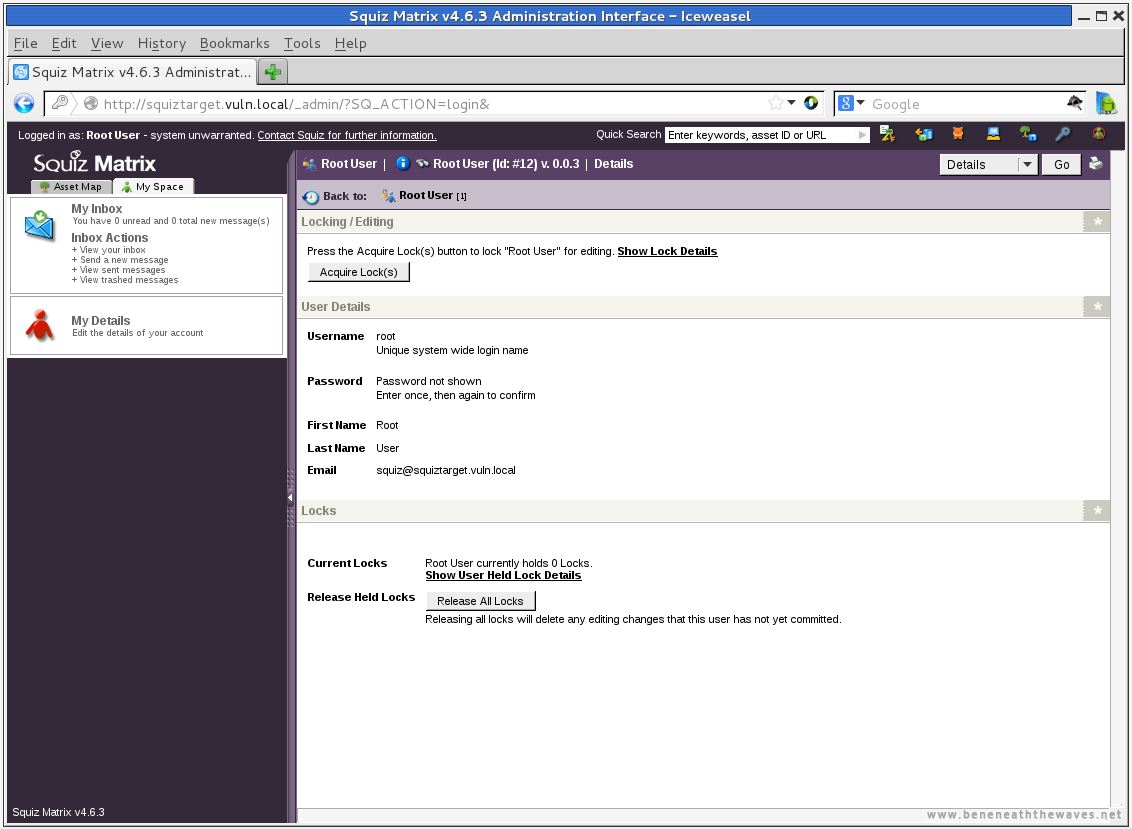Click View trashed messages

point(129,280)
